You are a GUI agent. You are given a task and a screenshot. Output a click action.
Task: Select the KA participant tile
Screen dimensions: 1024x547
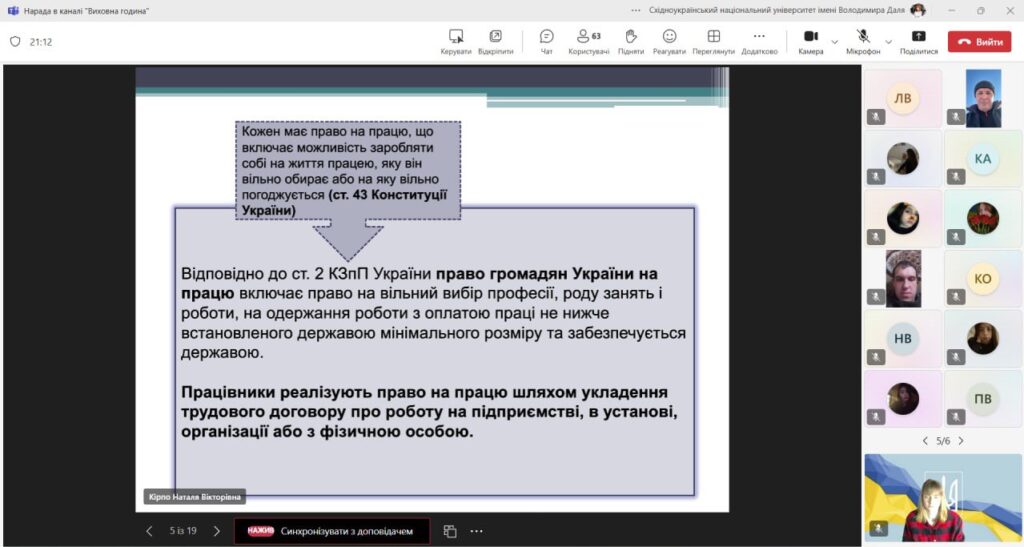(983, 158)
